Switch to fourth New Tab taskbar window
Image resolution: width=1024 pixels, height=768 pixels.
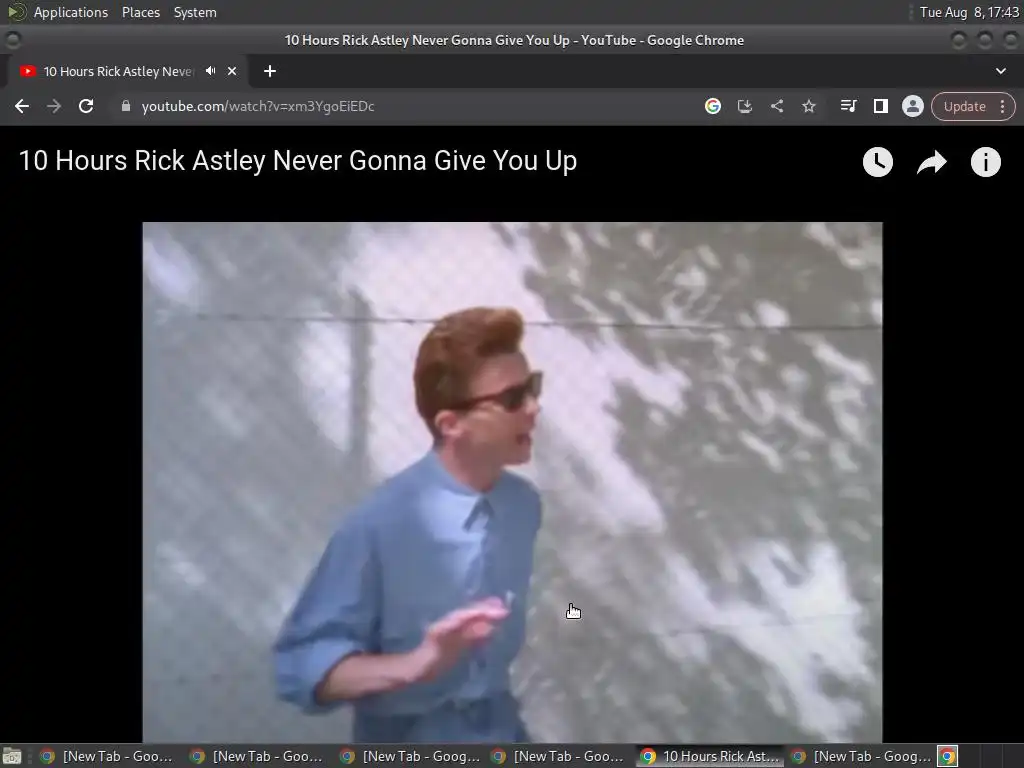pos(559,756)
